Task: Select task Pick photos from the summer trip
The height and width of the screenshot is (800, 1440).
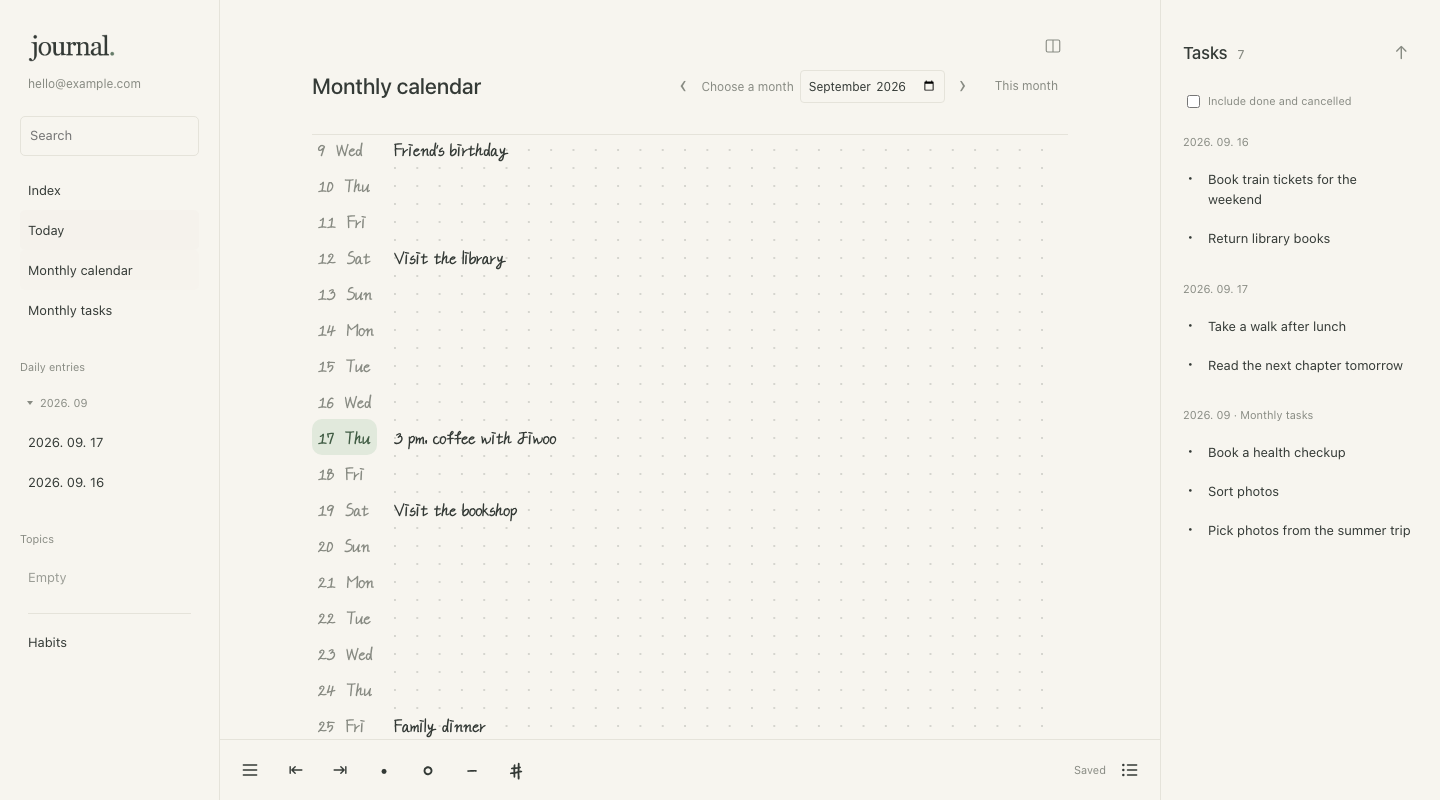Action: click(x=1309, y=530)
